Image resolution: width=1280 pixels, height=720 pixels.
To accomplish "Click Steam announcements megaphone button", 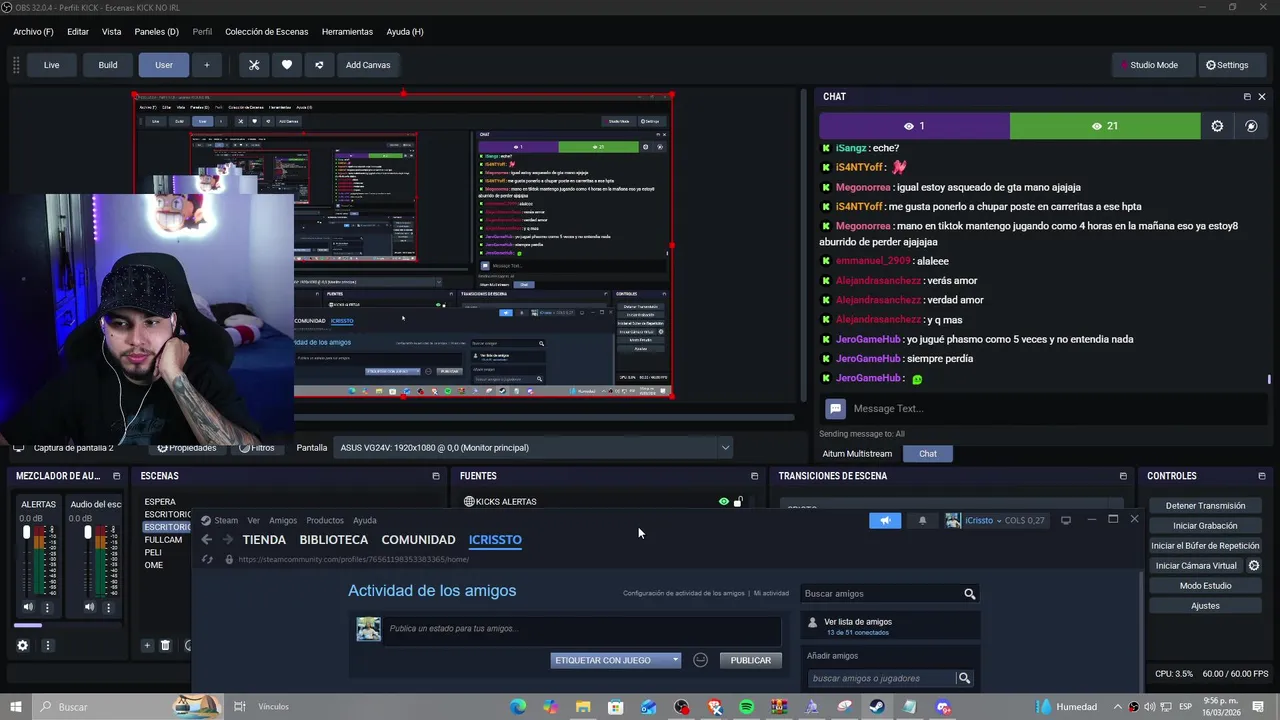I will pos(885,520).
